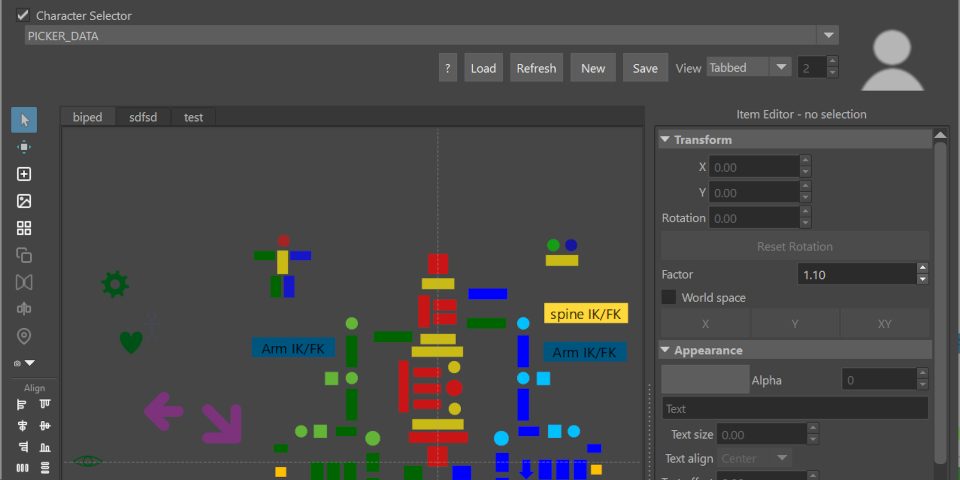Open the PICKER_DATA dropdown list
The image size is (960, 480).
pyautogui.click(x=829, y=36)
